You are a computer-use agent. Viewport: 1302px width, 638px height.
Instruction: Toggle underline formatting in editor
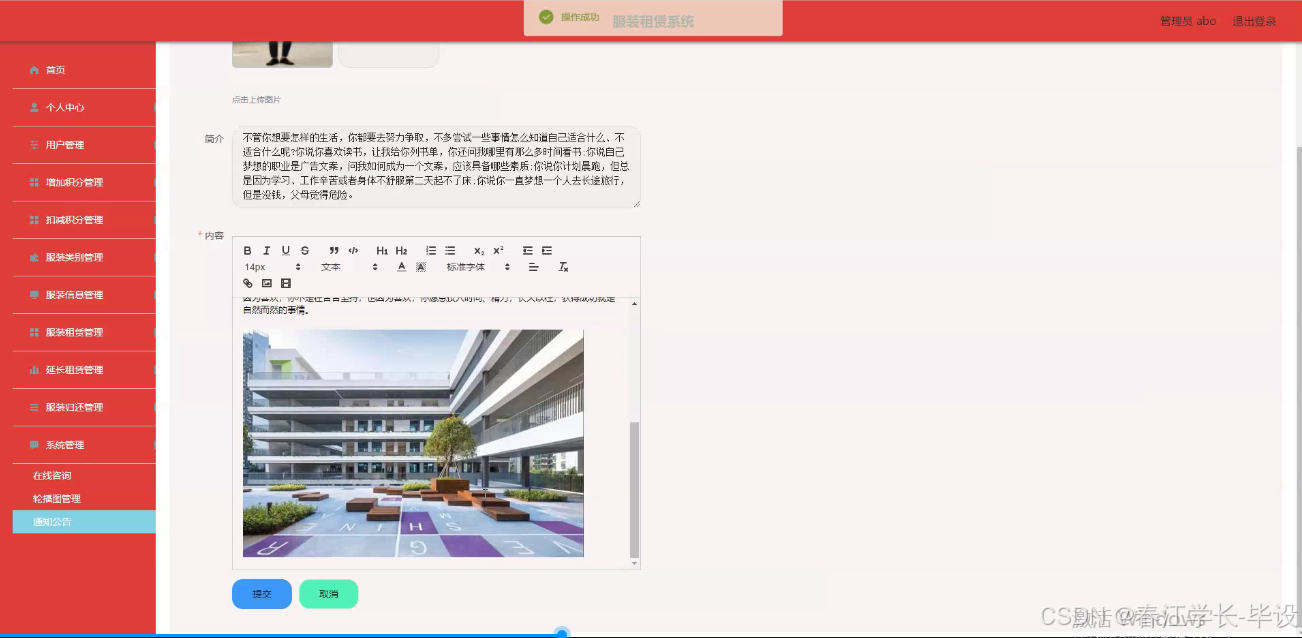click(285, 251)
